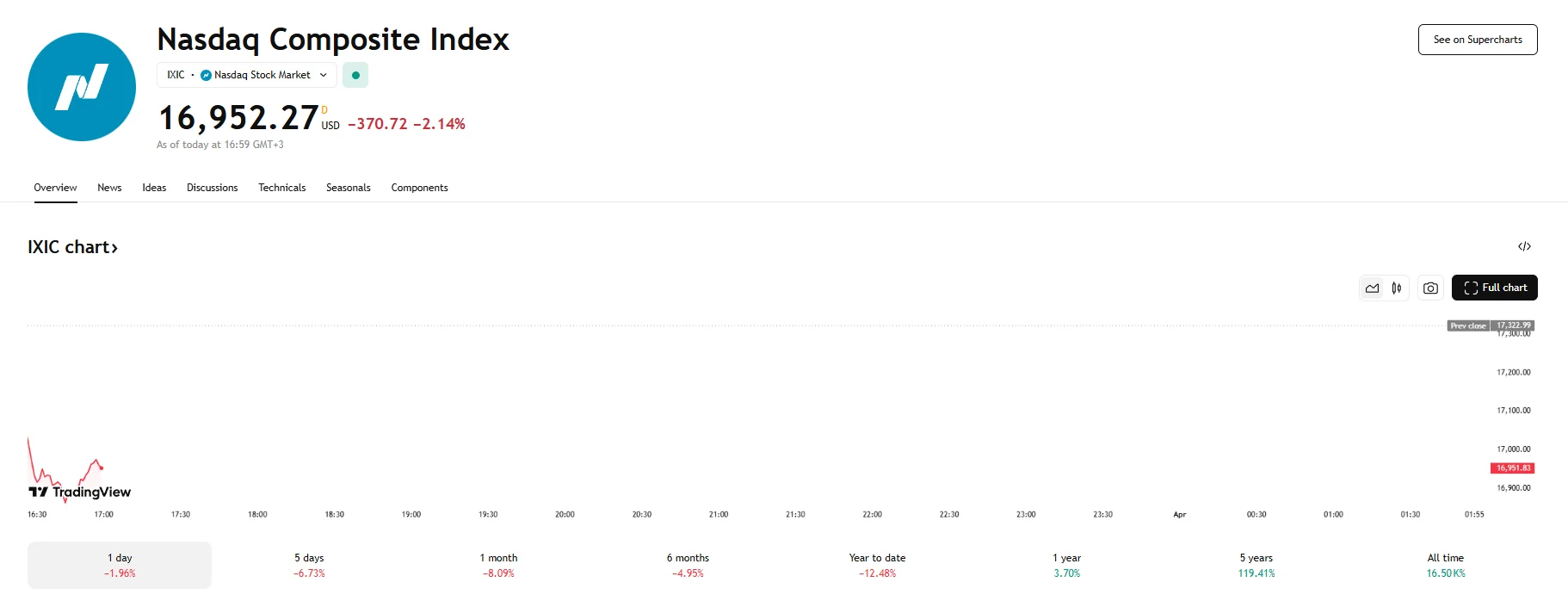Screen dimensions: 1568x601
Task: Open the Components tab
Action: point(419,188)
